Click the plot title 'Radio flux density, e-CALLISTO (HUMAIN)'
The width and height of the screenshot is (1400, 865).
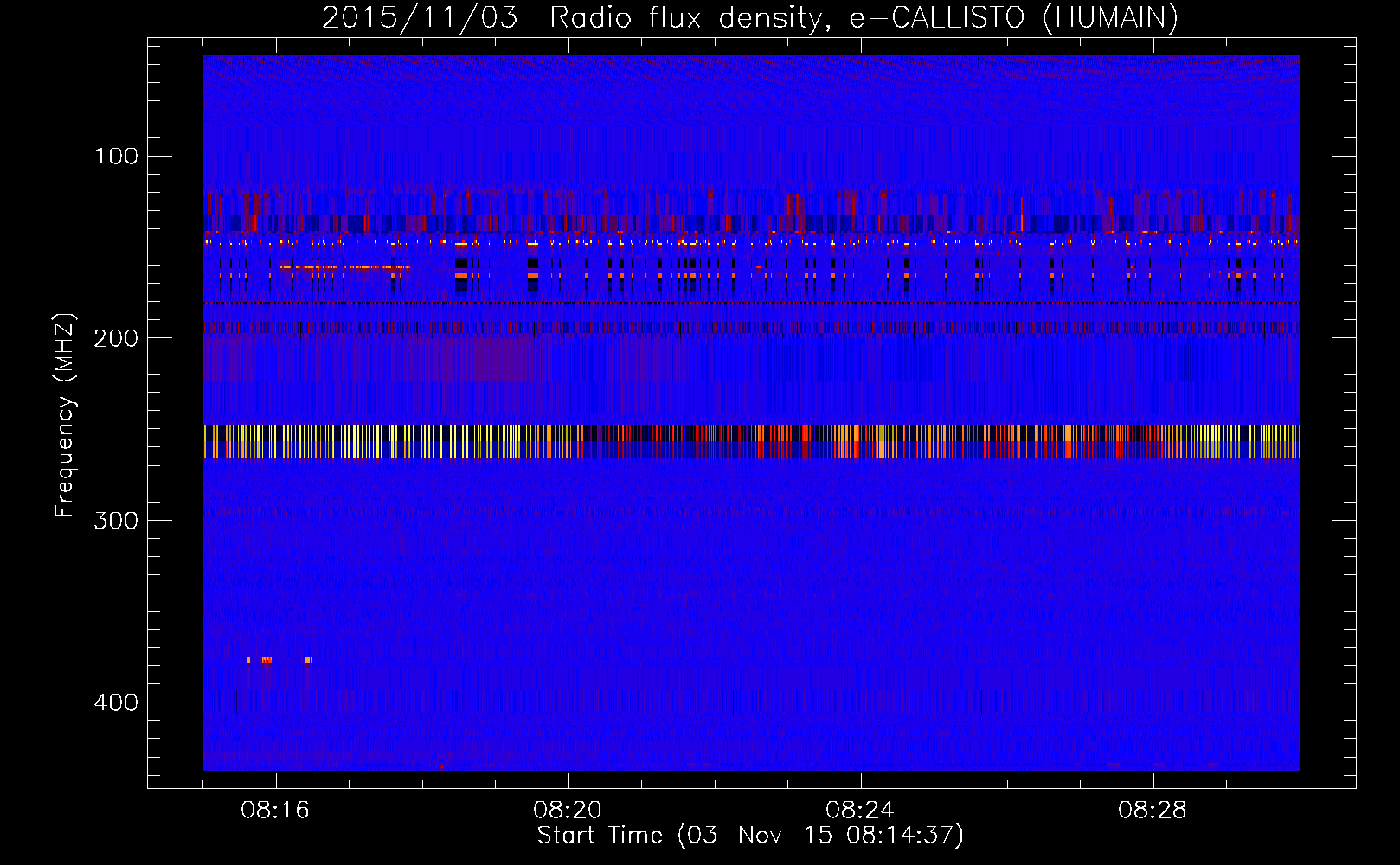point(864,18)
